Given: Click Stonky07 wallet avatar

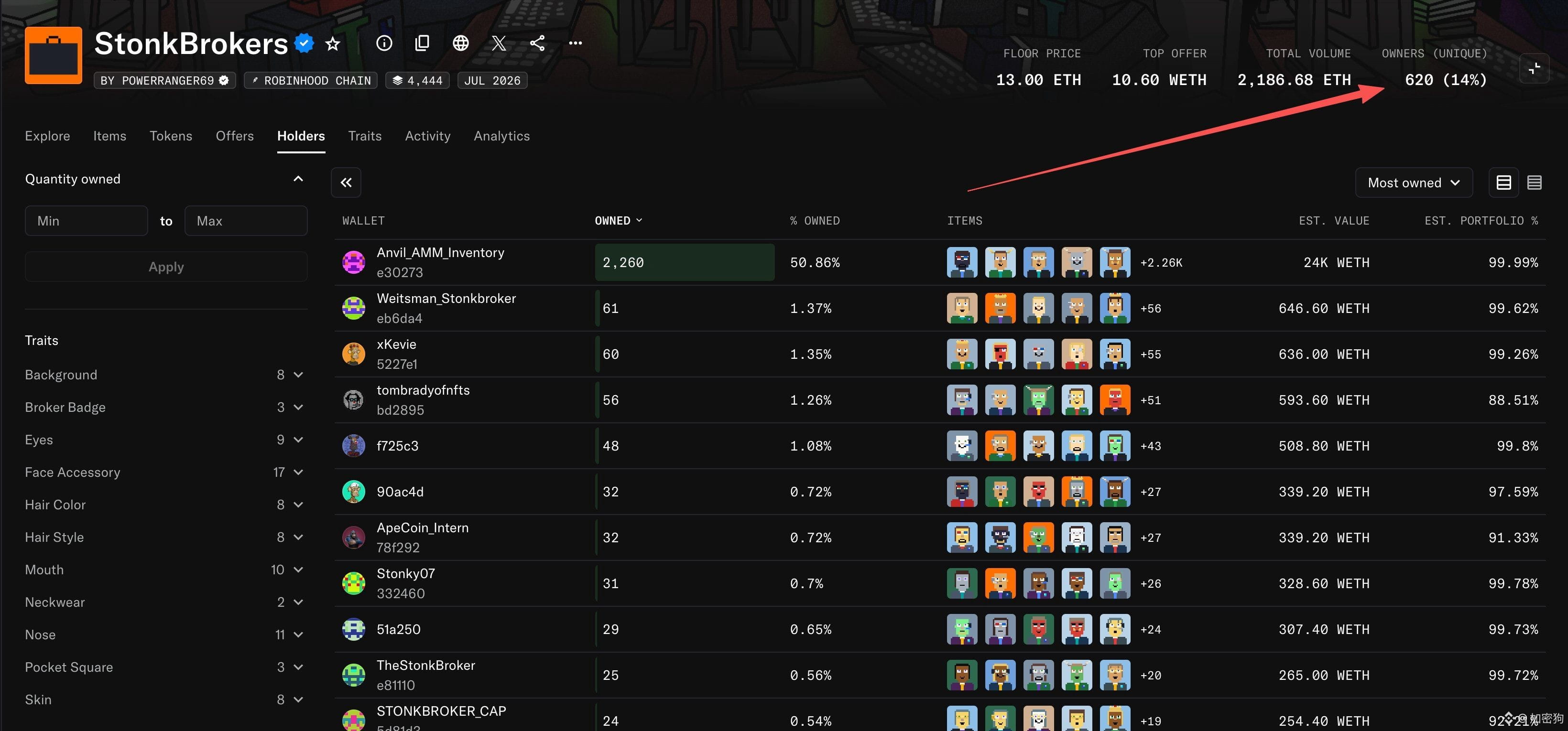Looking at the screenshot, I should [354, 583].
